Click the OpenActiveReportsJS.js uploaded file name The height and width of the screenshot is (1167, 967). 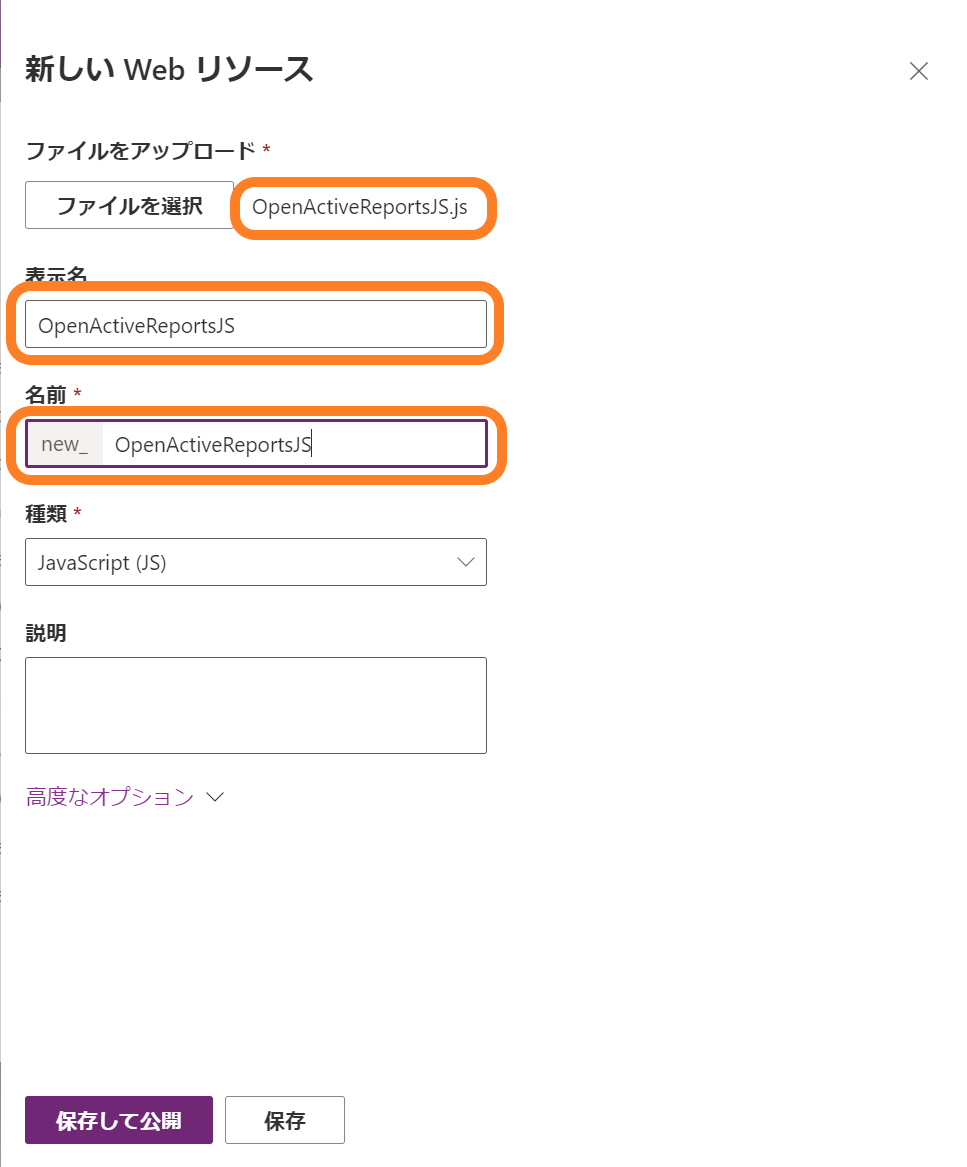[x=360, y=207]
